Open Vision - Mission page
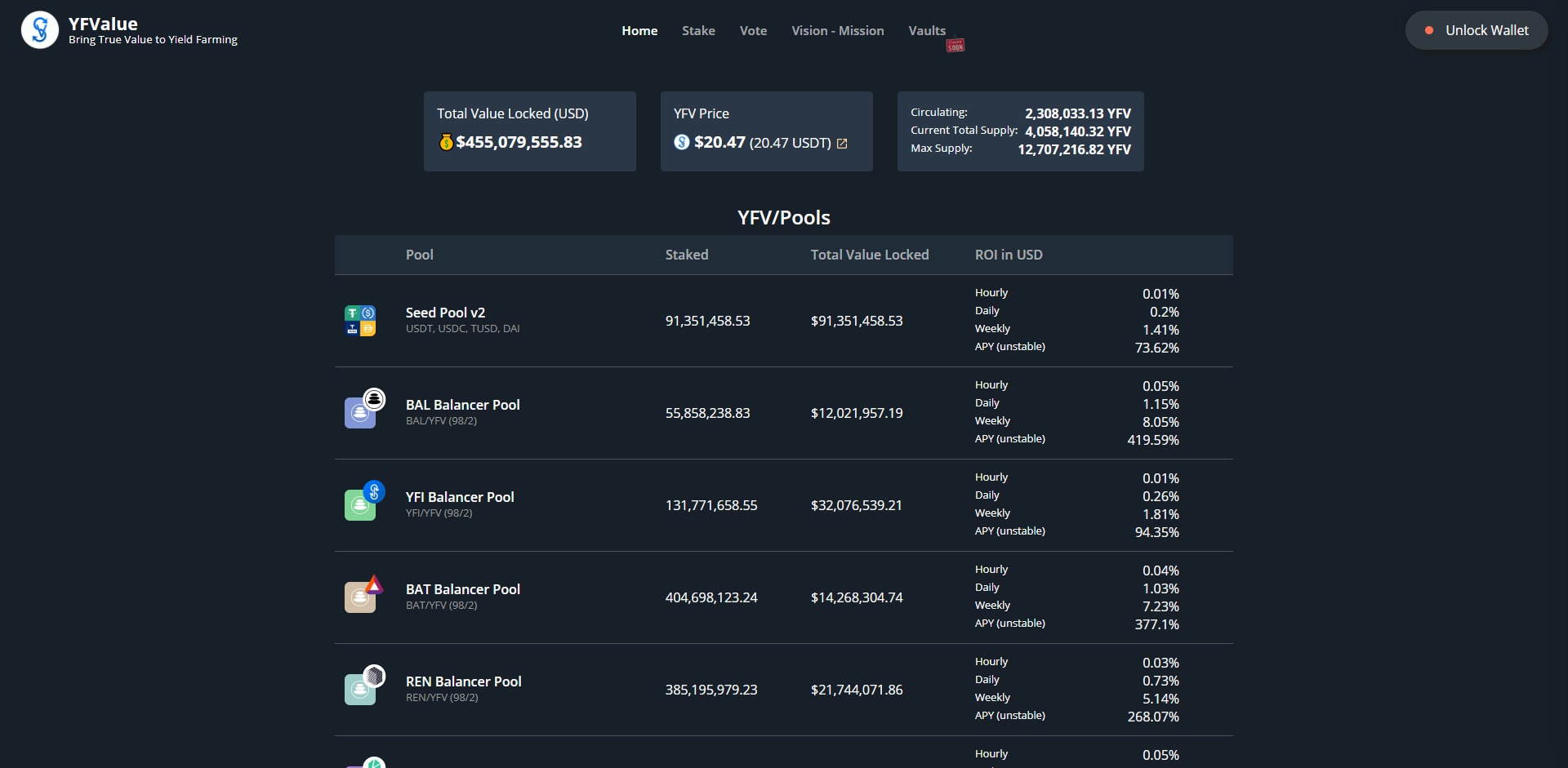This screenshot has height=768, width=1568. [x=837, y=30]
